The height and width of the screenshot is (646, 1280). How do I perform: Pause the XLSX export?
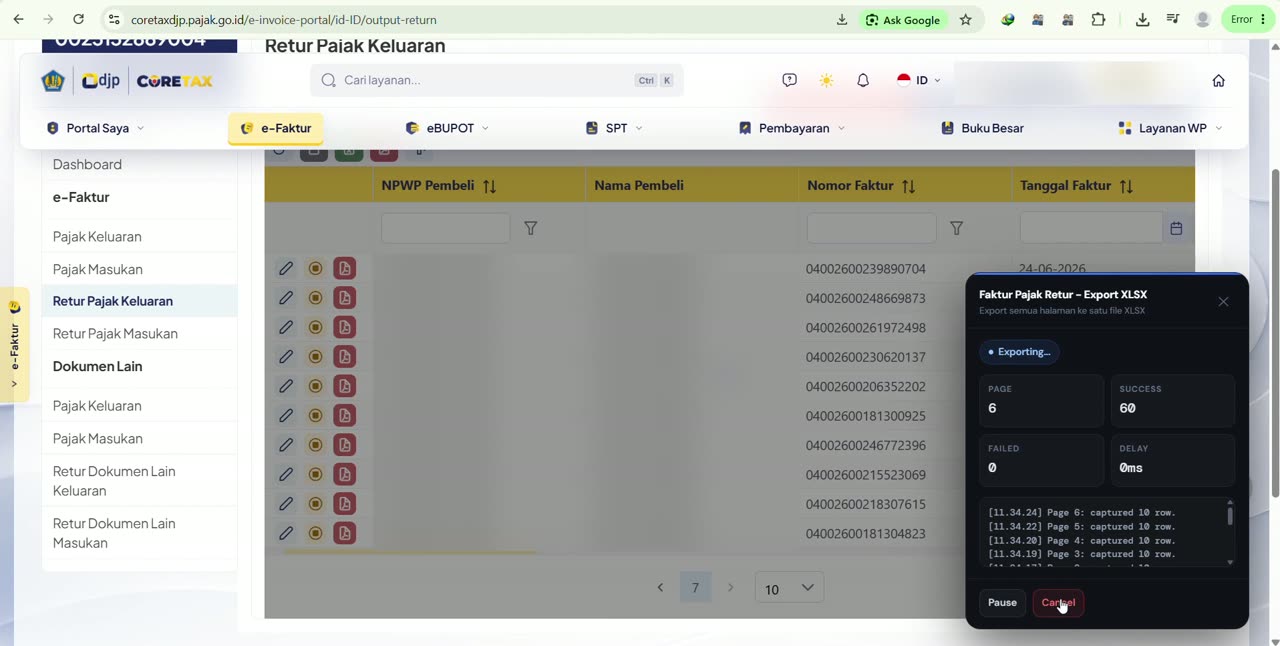pyautogui.click(x=1002, y=602)
